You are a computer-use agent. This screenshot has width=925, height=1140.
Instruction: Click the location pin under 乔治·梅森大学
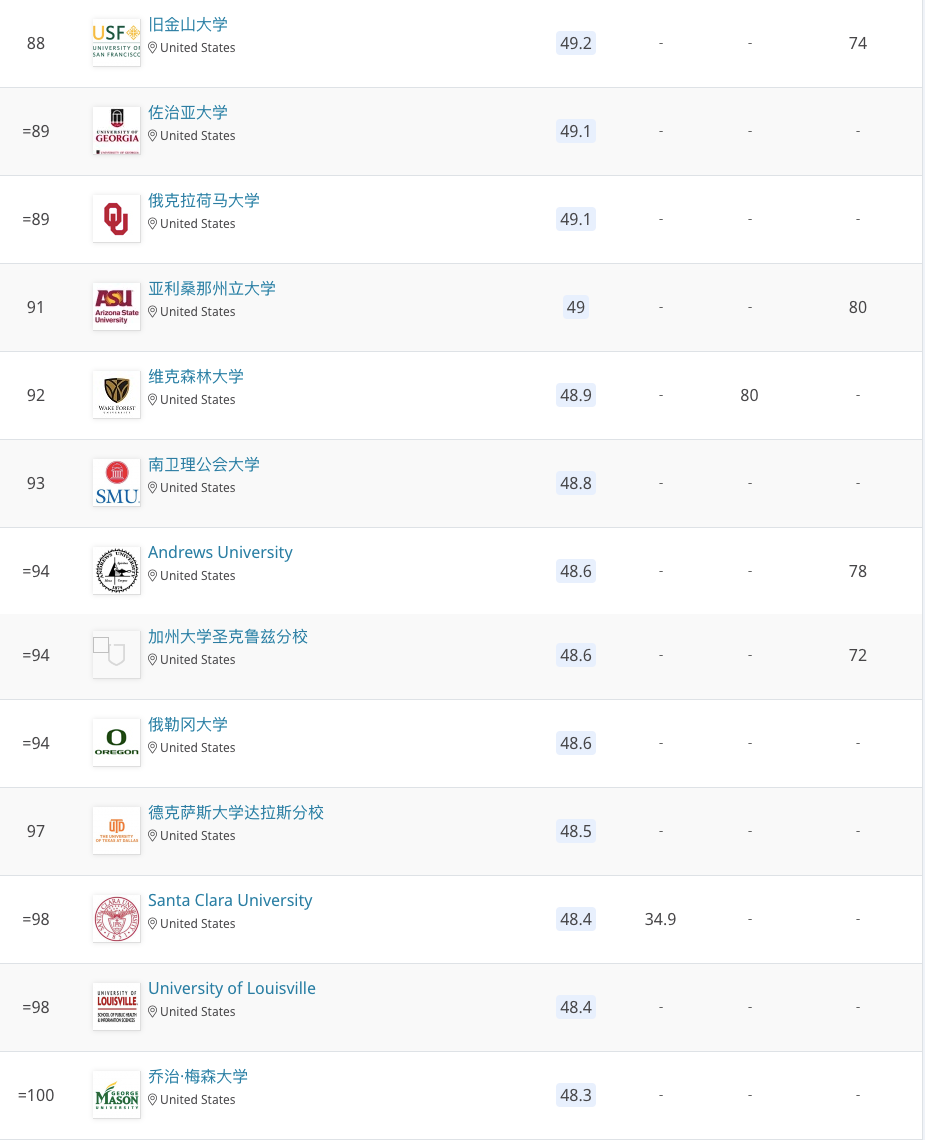153,1100
